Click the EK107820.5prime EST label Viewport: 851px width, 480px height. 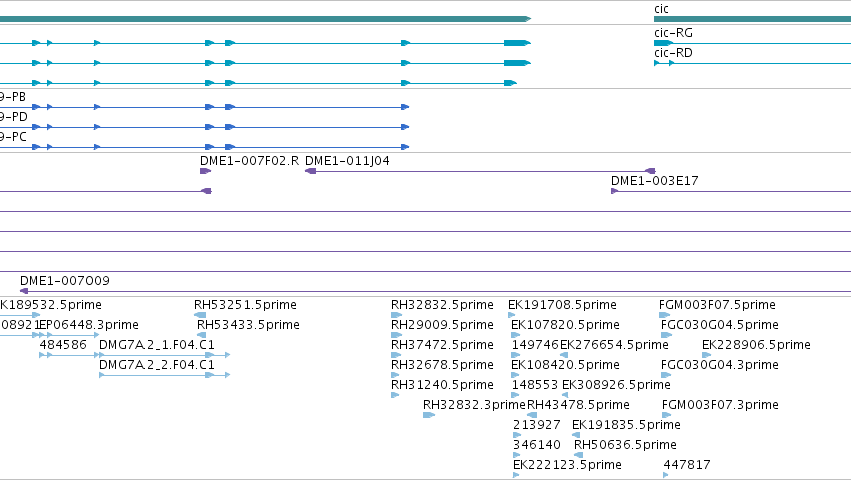[x=565, y=325]
